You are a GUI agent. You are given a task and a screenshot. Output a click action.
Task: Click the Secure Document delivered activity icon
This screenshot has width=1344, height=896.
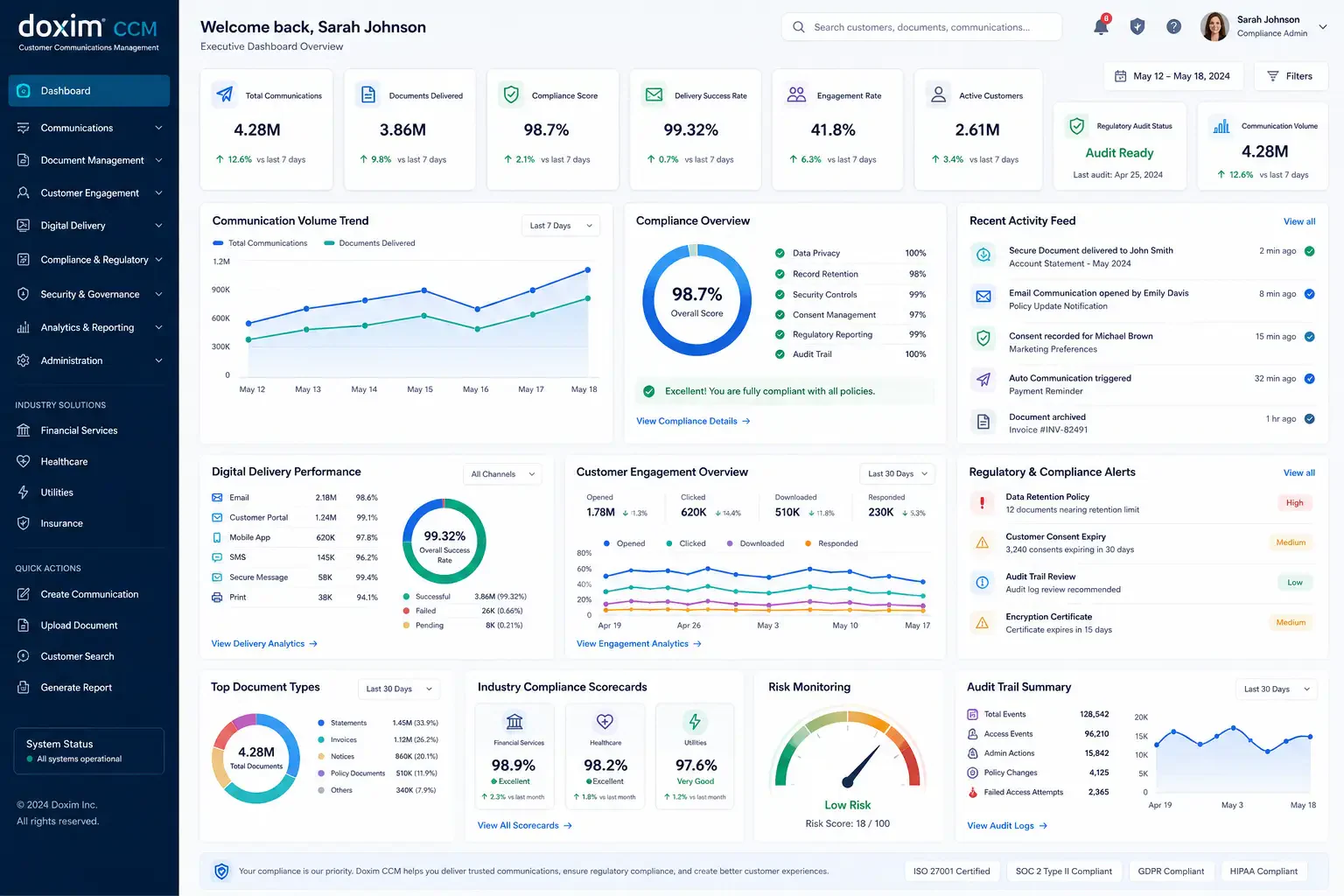point(983,255)
